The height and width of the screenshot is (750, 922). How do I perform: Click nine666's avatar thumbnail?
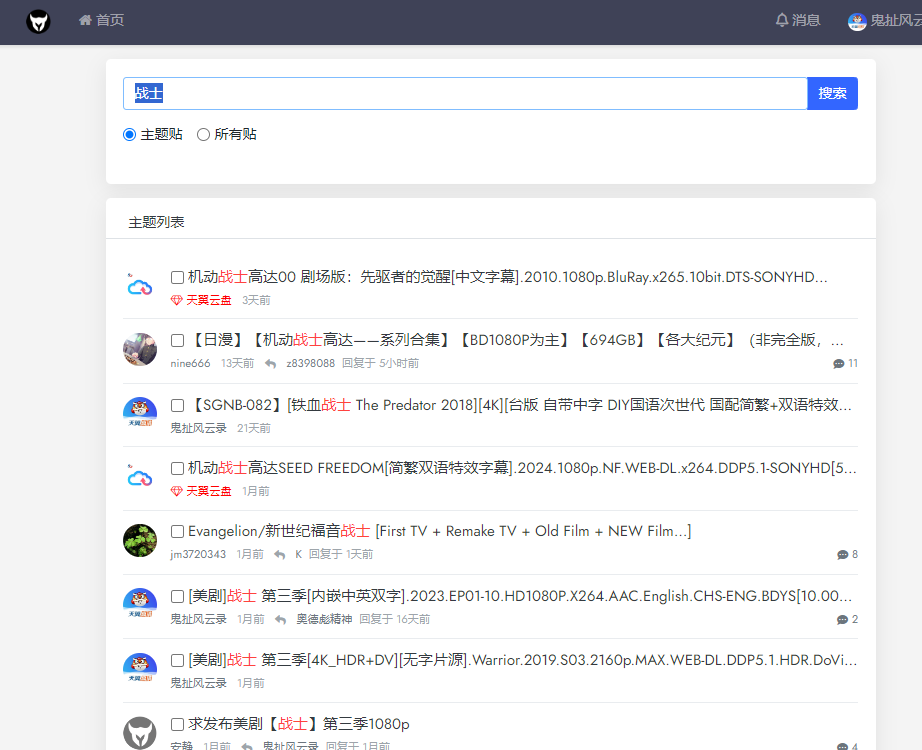[139, 350]
